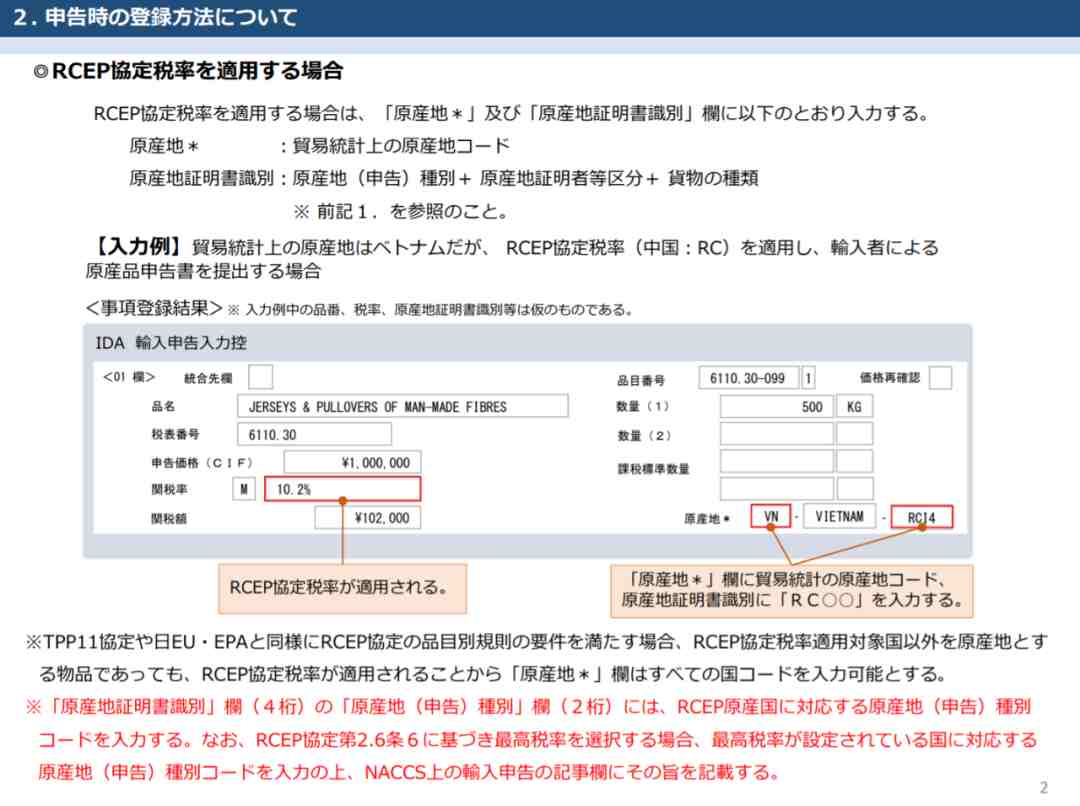The image size is (1080, 806).
Task: Click the text ※ 前記１. を参照のこと。
Action: (402, 211)
